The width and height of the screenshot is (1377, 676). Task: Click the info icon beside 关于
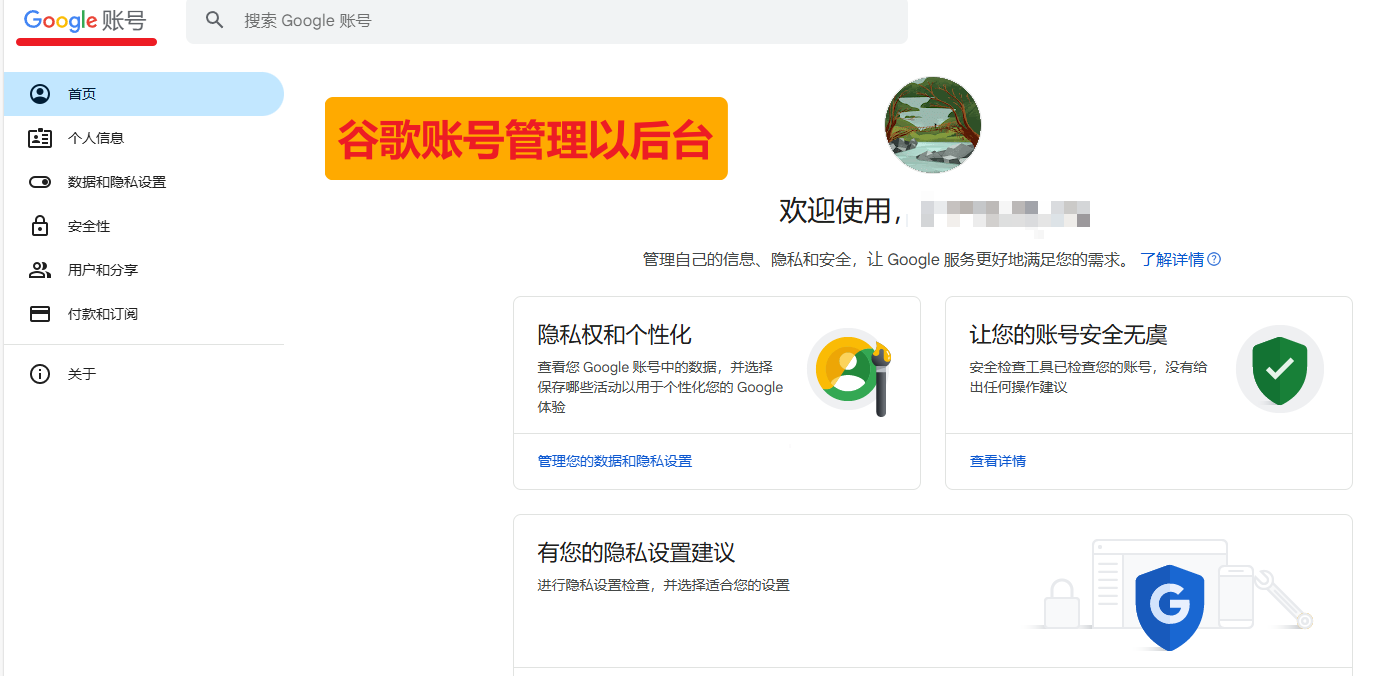[40, 374]
